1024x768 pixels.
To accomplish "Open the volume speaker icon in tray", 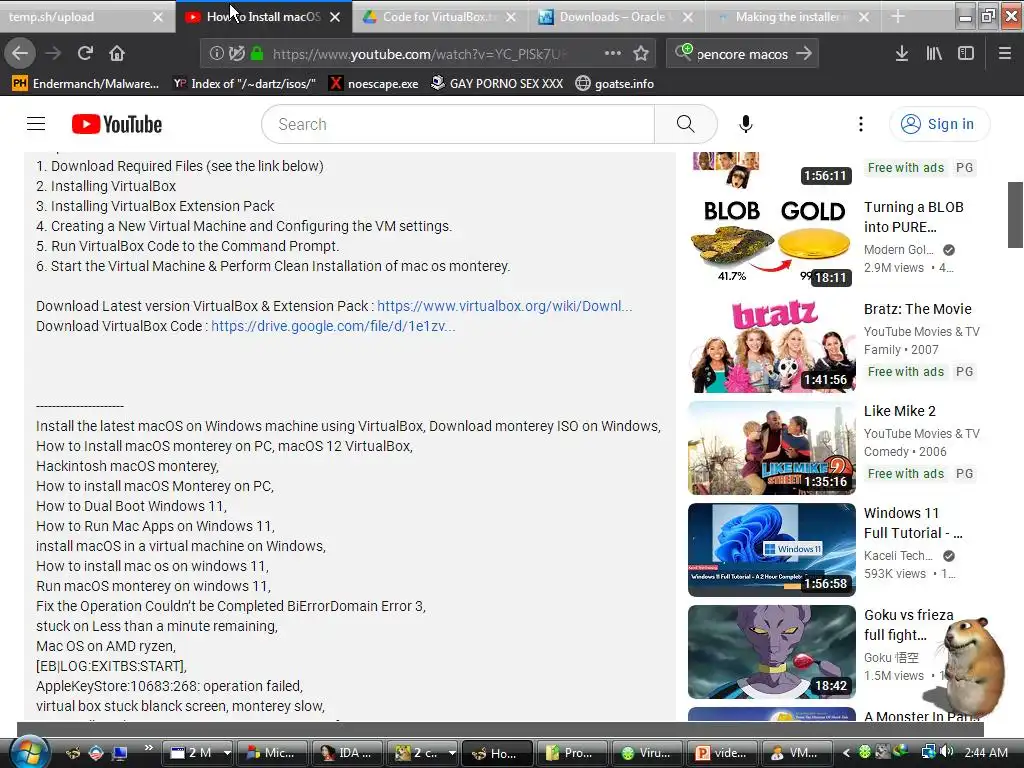I will click(947, 752).
